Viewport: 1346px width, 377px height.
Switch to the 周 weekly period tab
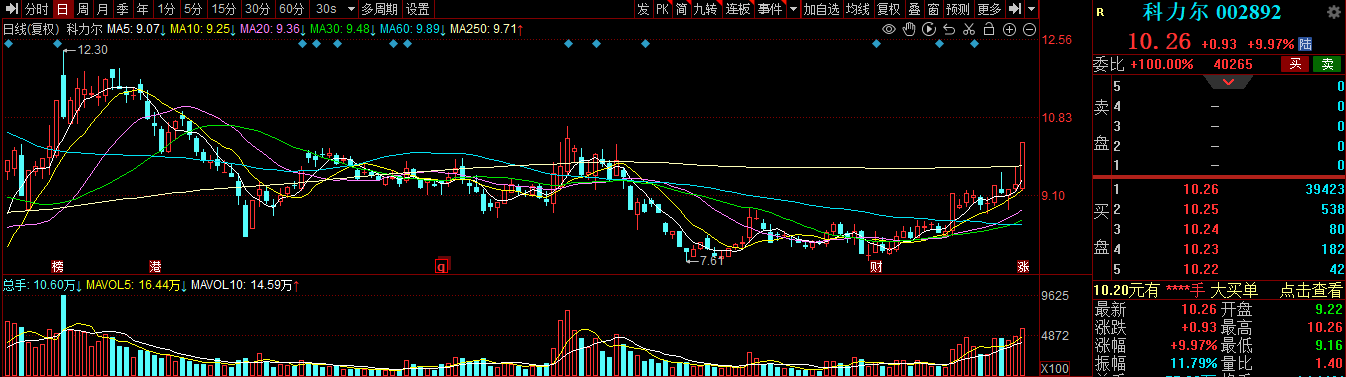pos(84,9)
